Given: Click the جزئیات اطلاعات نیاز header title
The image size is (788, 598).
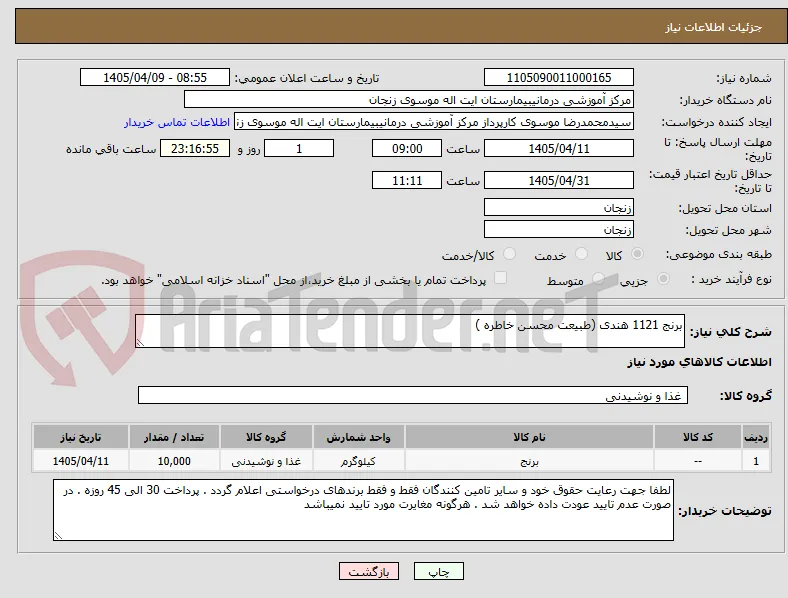Looking at the screenshot, I should [x=714, y=27].
